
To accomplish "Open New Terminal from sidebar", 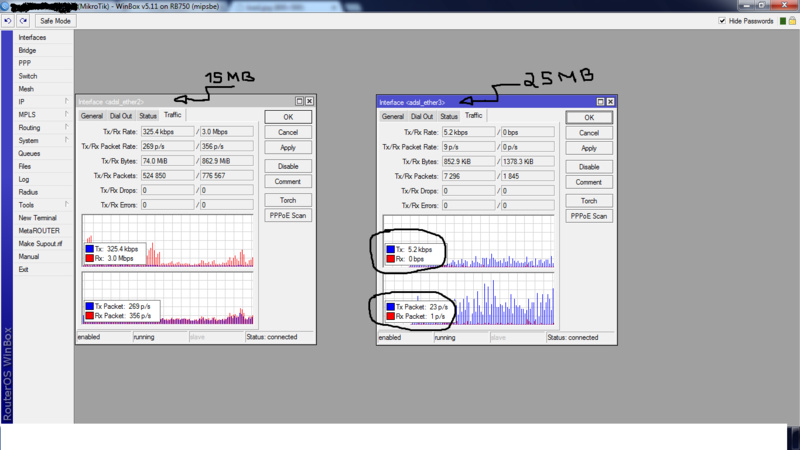I will tap(37, 218).
